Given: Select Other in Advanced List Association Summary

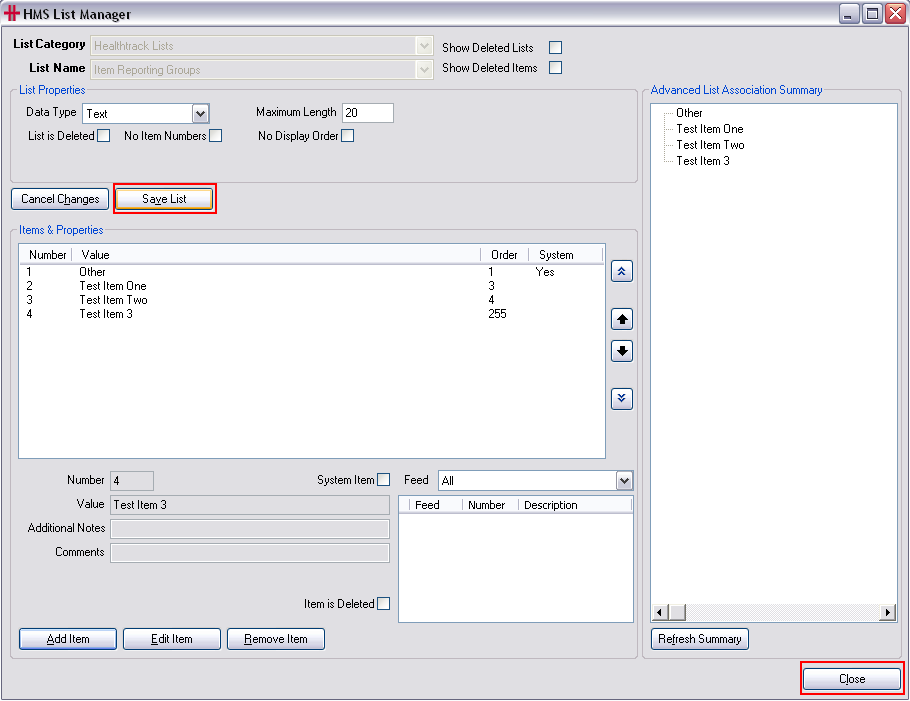Looking at the screenshot, I should [x=689, y=113].
